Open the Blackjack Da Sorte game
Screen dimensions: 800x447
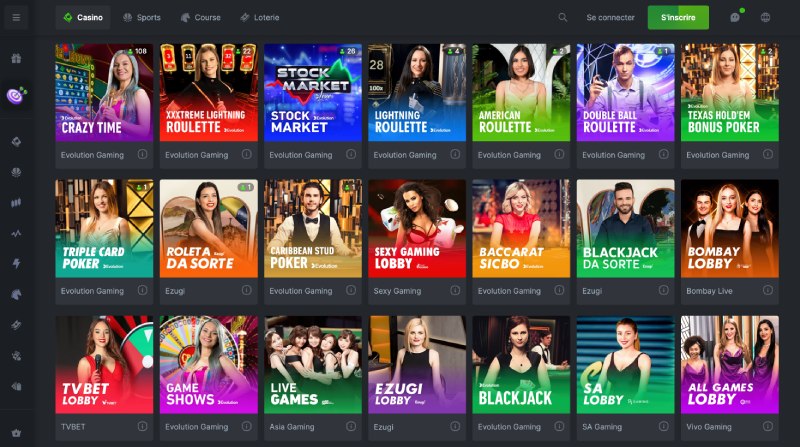click(x=626, y=228)
